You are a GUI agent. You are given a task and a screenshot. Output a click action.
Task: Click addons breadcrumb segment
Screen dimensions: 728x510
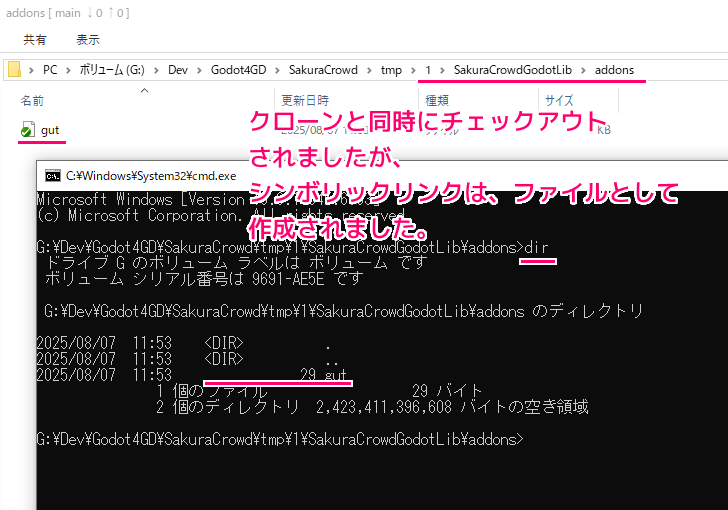pyautogui.click(x=614, y=70)
